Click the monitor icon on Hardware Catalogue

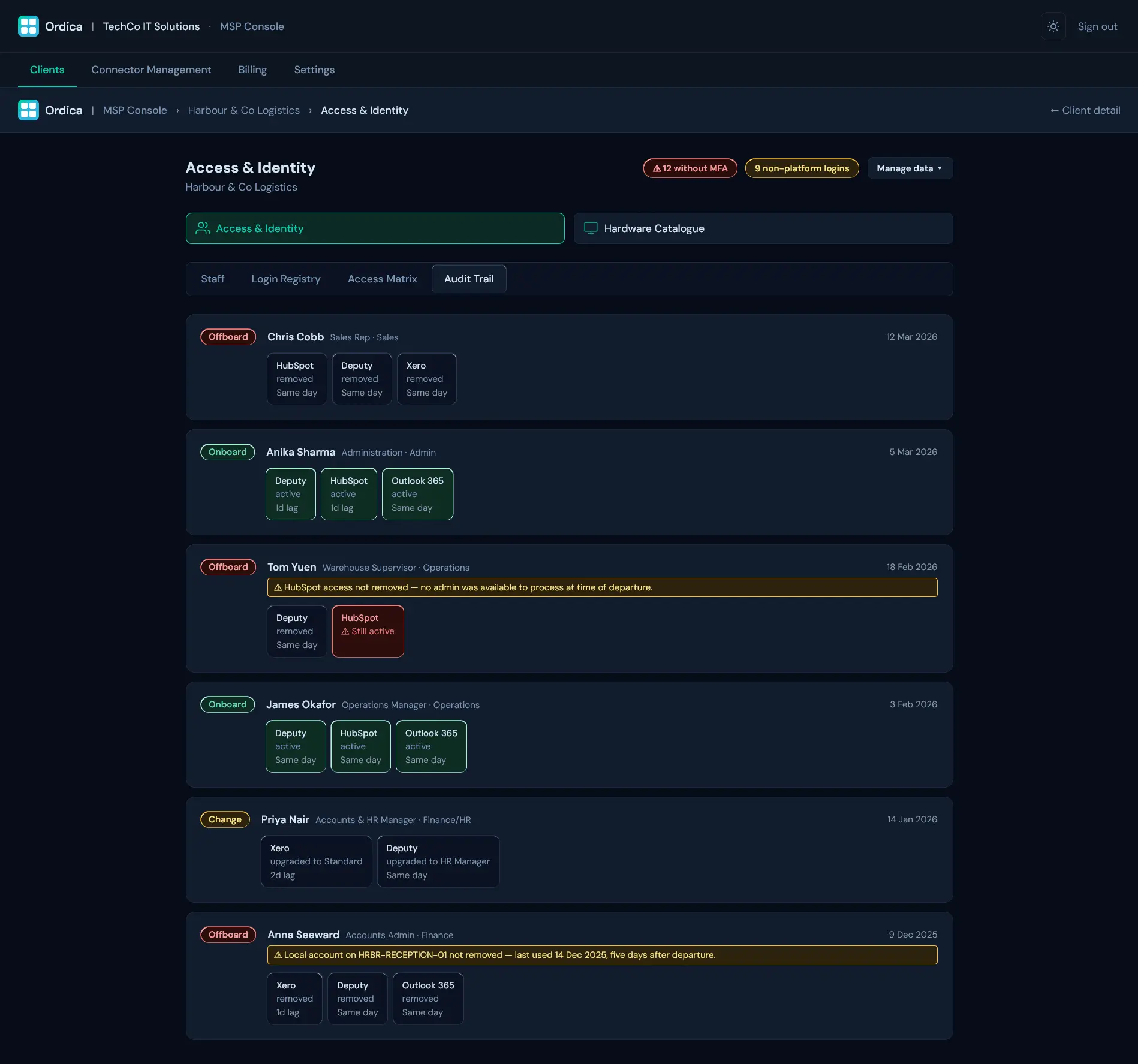pyautogui.click(x=591, y=228)
